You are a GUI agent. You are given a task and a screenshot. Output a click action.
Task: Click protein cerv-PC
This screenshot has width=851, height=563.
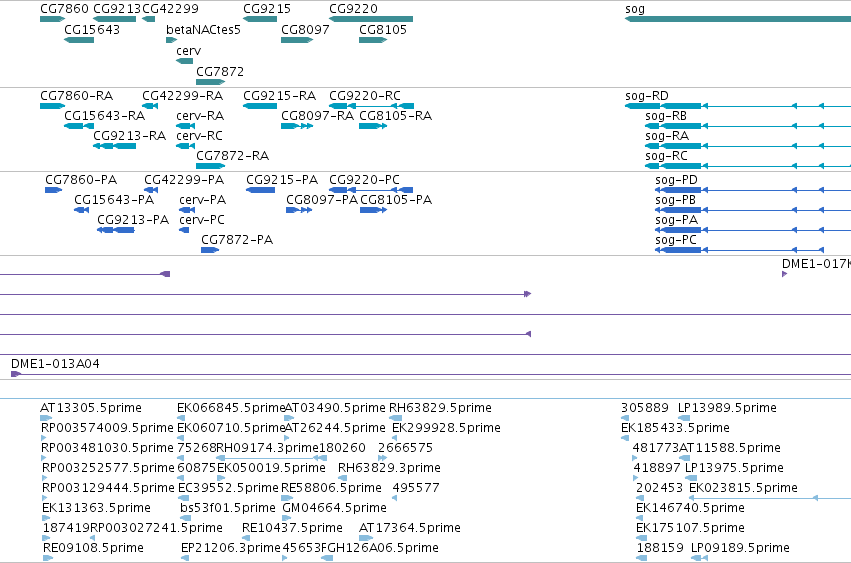point(202,220)
